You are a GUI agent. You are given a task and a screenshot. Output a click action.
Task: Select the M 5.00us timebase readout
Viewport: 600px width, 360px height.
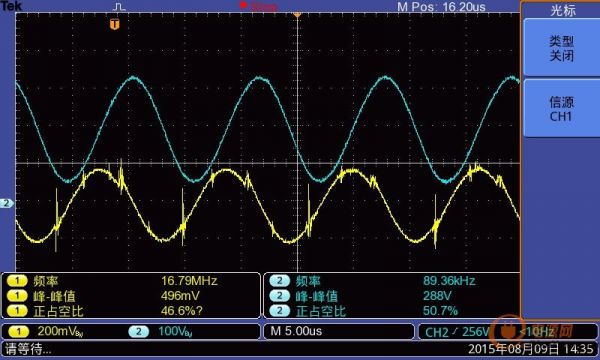click(296, 331)
